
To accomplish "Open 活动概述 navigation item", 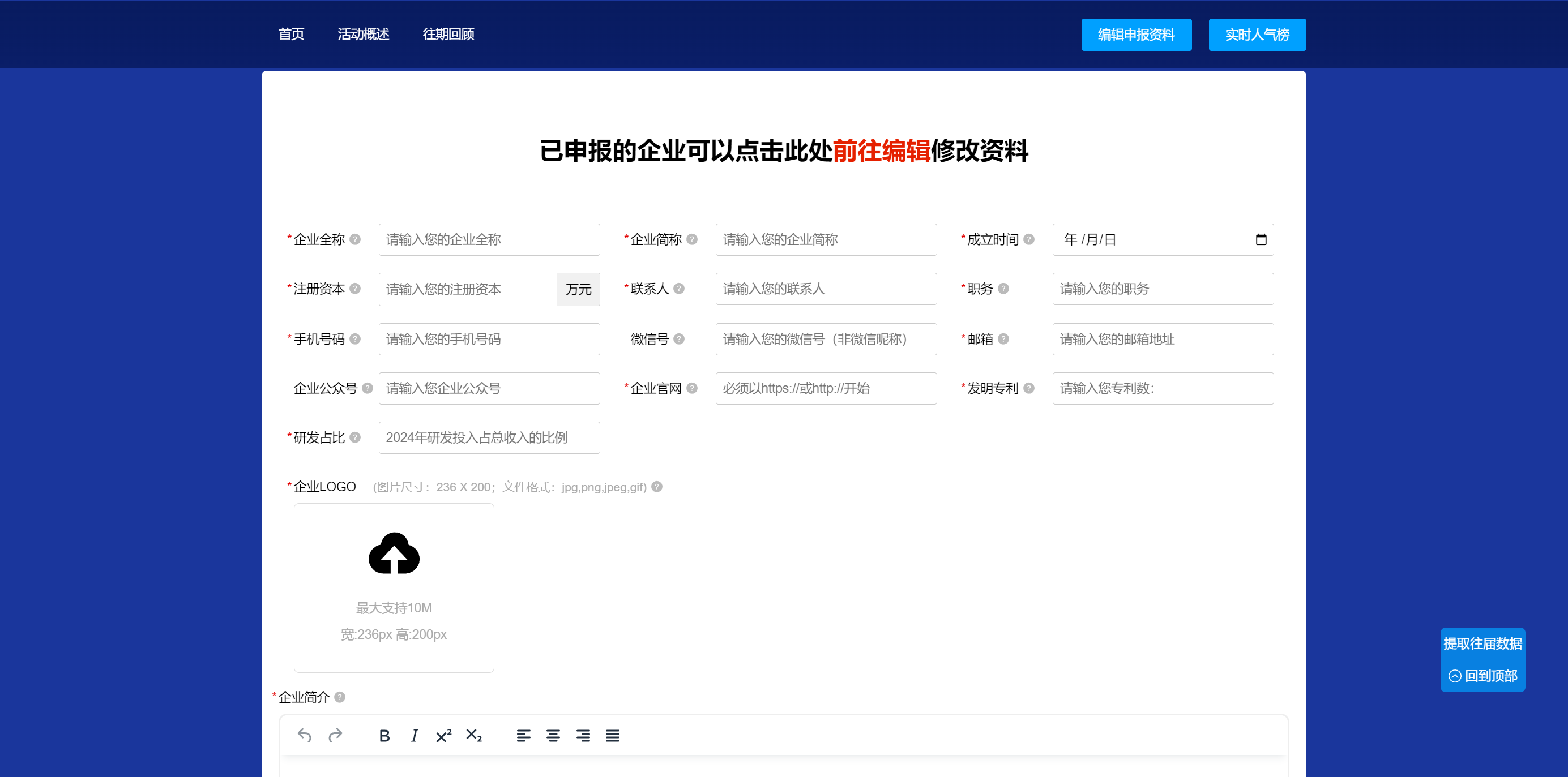I will pos(364,34).
